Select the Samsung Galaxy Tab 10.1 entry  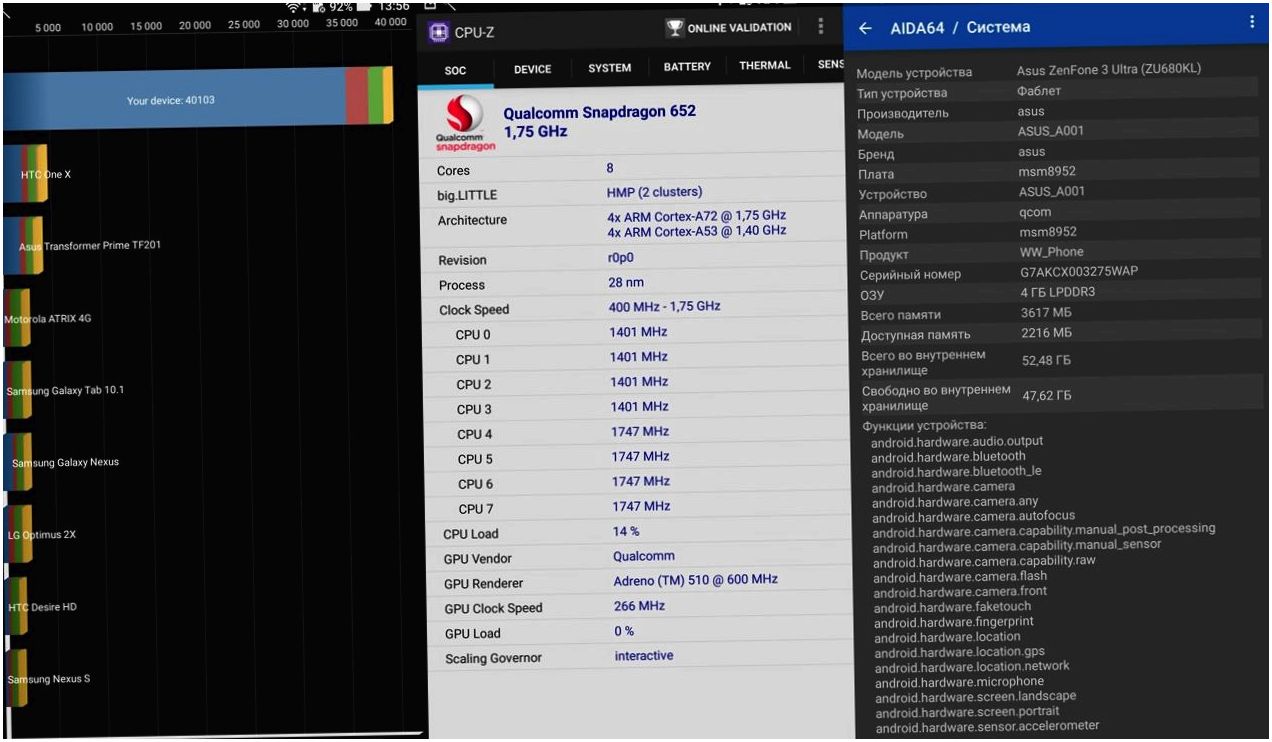coord(17,391)
